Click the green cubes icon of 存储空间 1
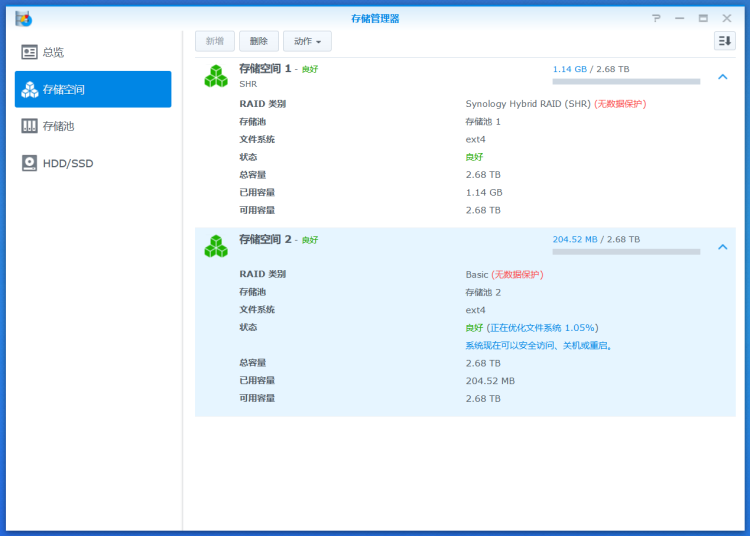750x536 pixels. [216, 77]
